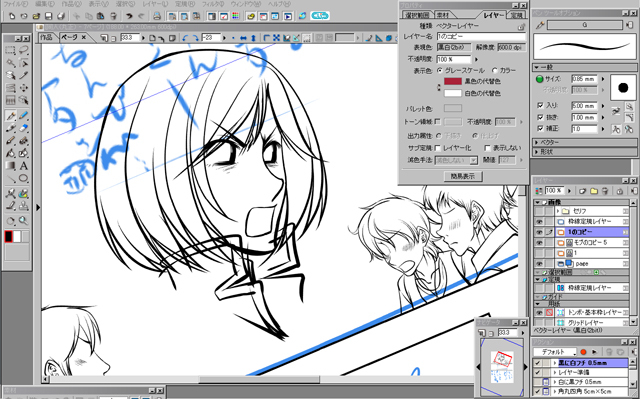Toggle the 入り checkbox
Image resolution: width=640 pixels, height=399 pixels.
coord(540,105)
